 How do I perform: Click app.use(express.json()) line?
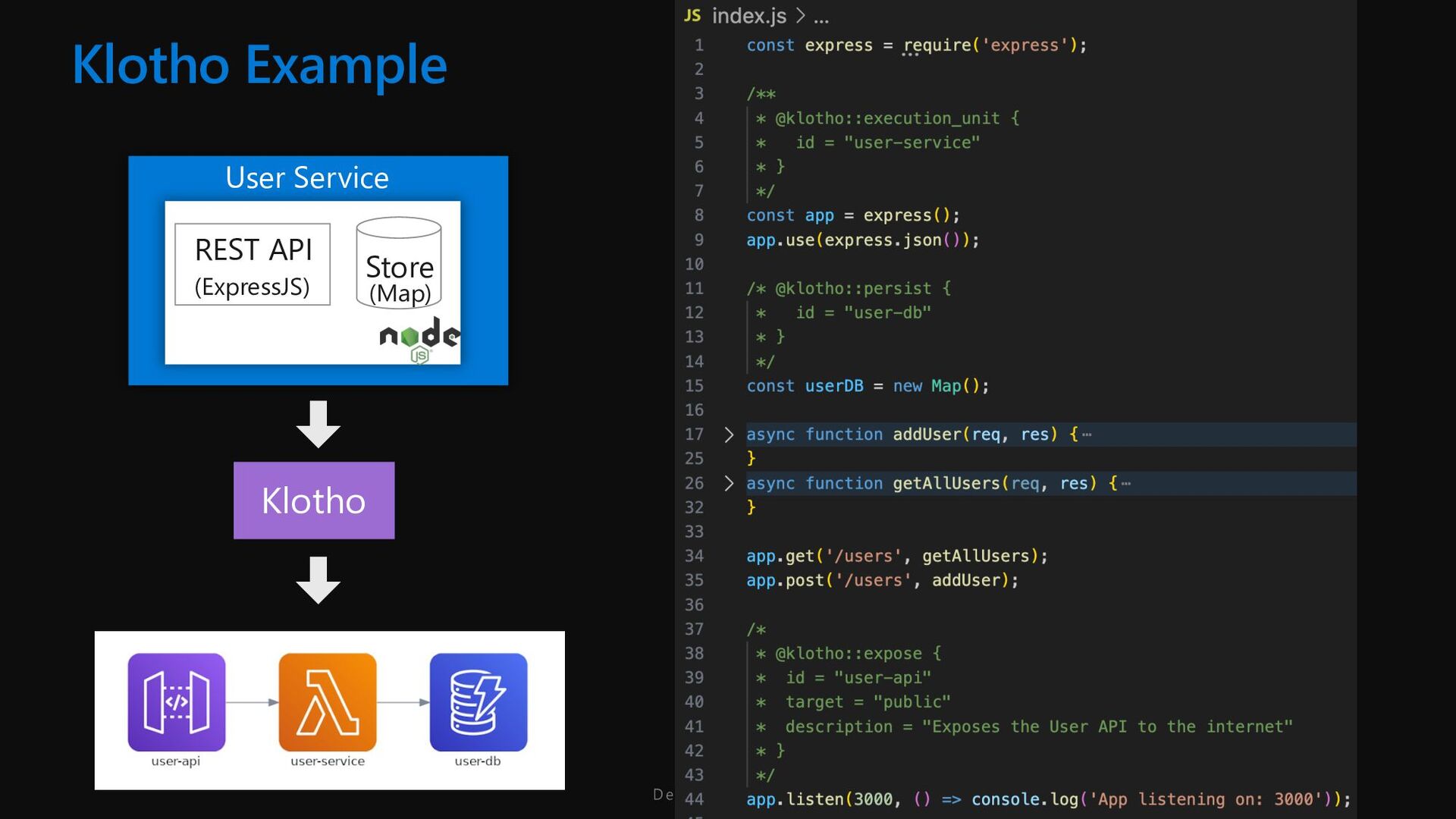[863, 240]
